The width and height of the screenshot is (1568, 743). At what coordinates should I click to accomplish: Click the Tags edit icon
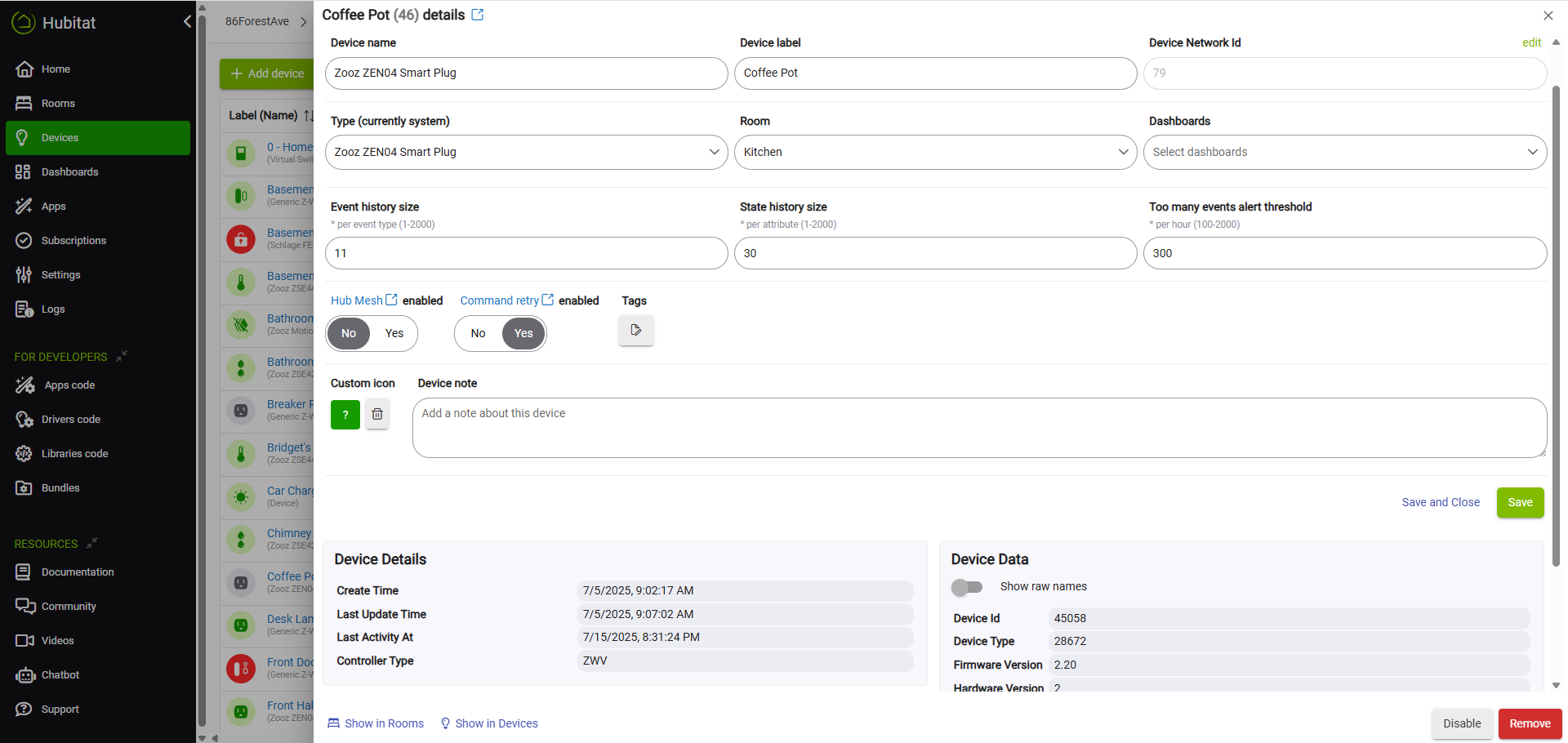coord(635,330)
